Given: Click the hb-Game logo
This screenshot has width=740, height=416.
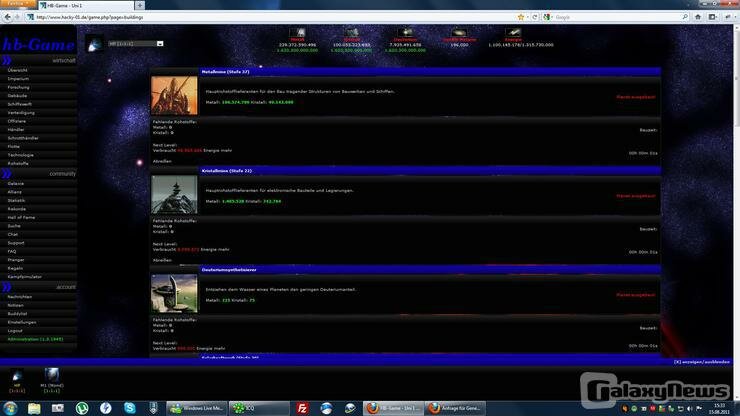Looking at the screenshot, I should click(x=39, y=45).
